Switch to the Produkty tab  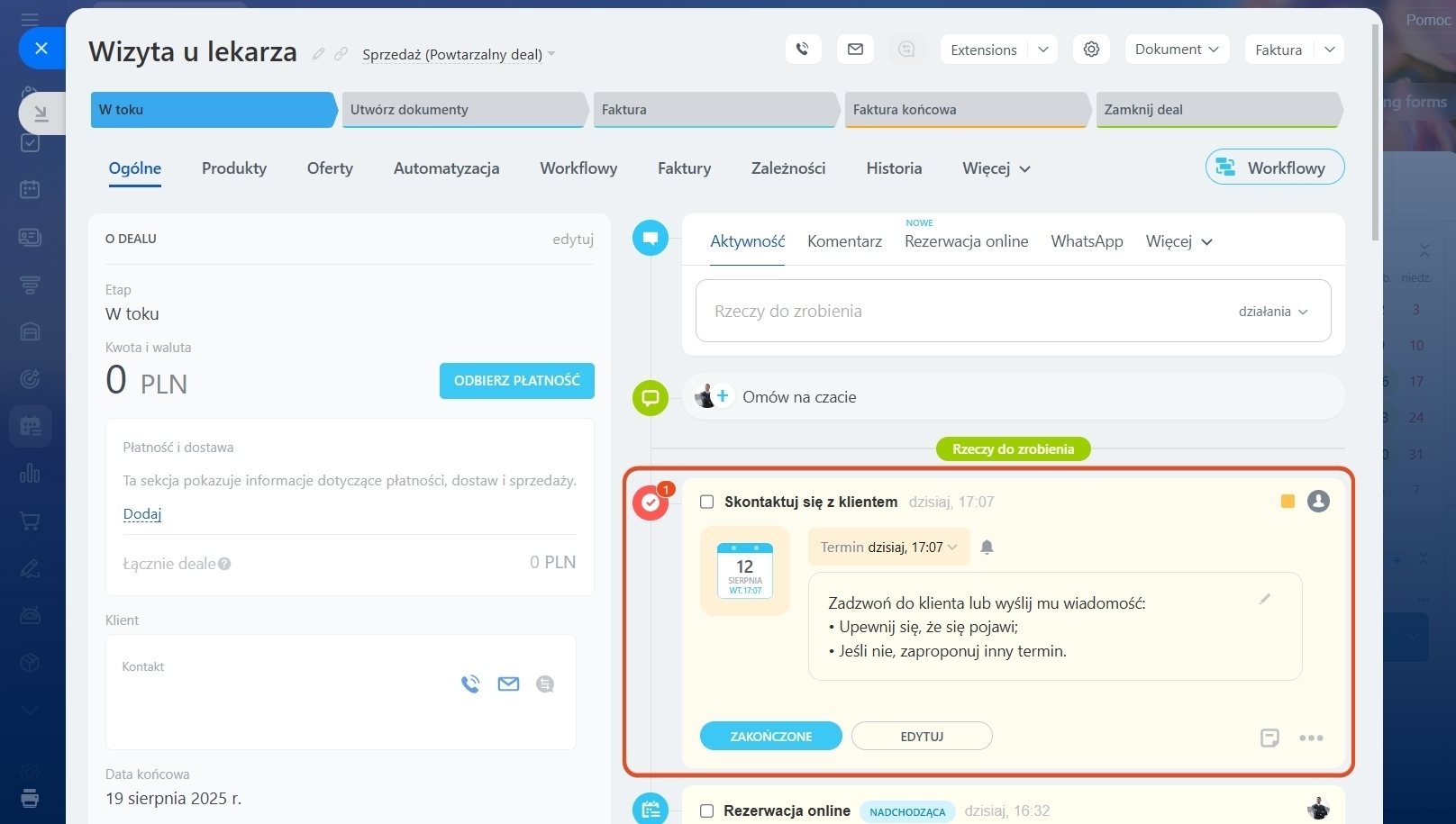234,168
